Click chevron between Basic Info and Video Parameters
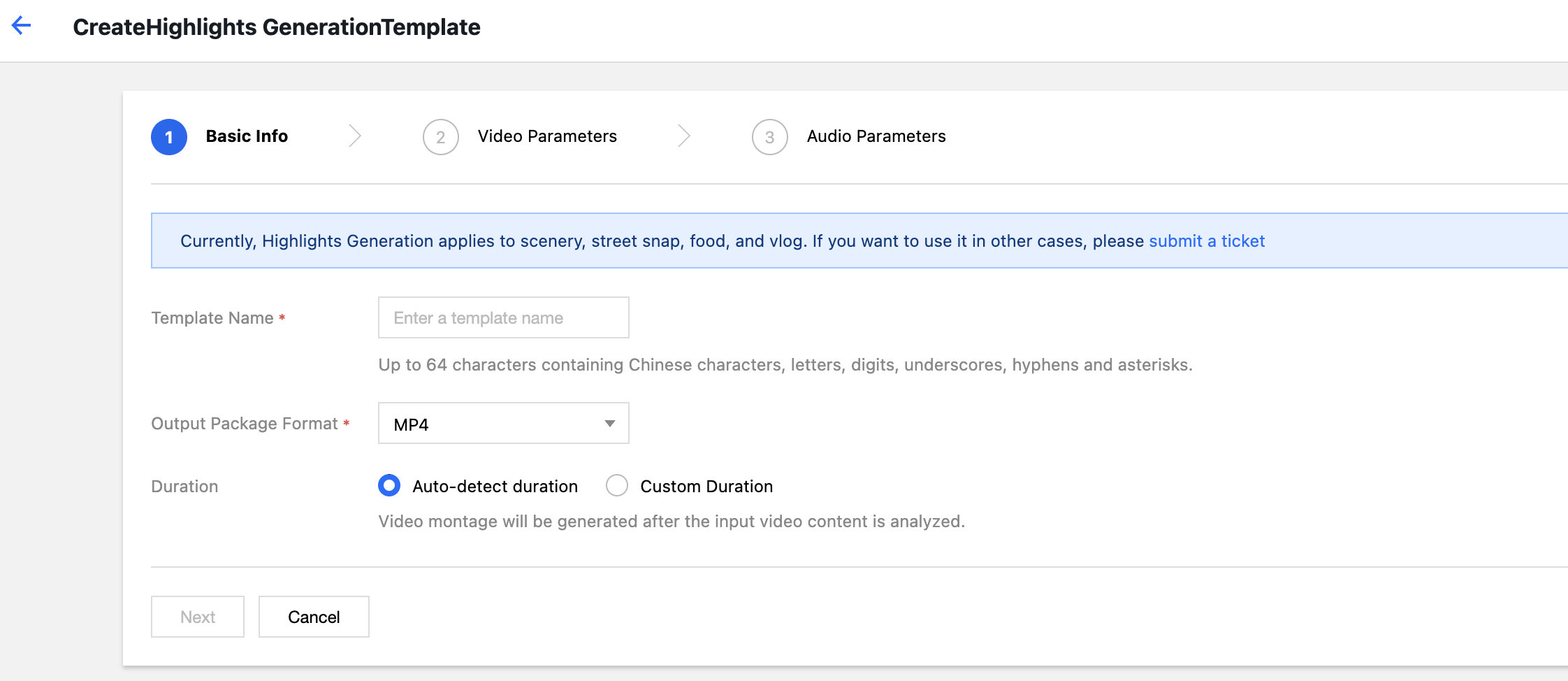The width and height of the screenshot is (1568, 681). pos(355,136)
